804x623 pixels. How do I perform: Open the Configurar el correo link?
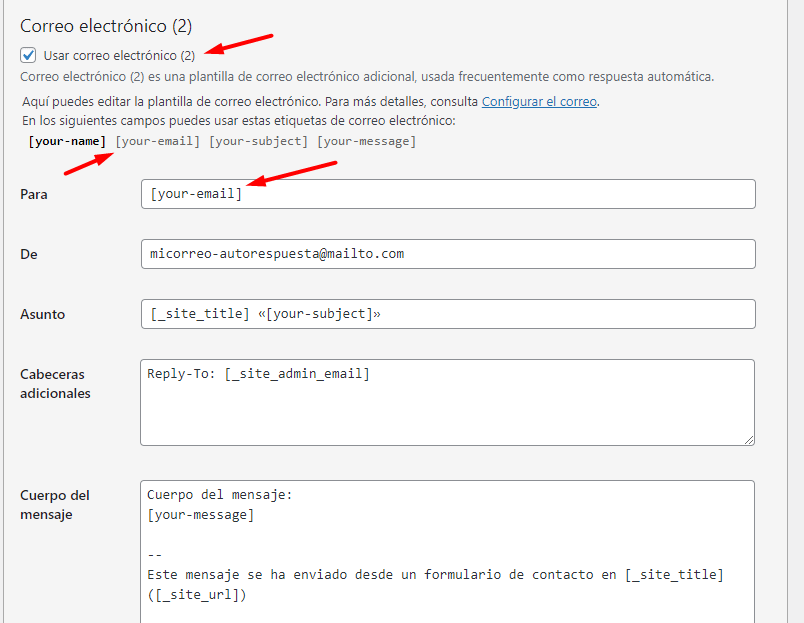click(539, 102)
